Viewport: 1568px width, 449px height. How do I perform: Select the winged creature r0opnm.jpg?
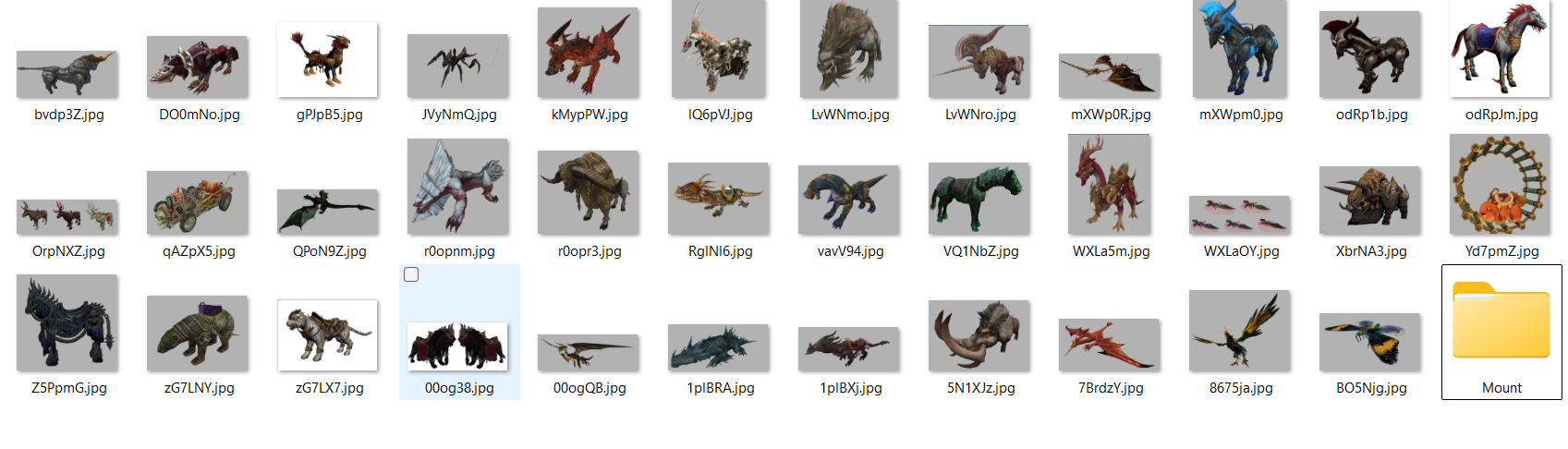pyautogui.click(x=458, y=187)
